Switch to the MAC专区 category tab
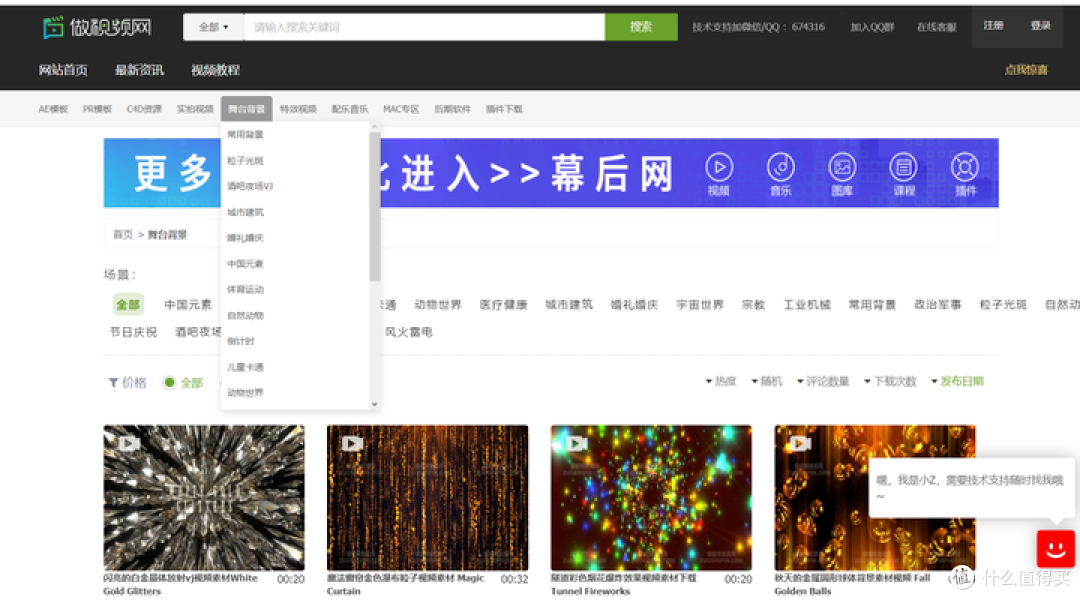Image resolution: width=1080 pixels, height=600 pixels. click(x=401, y=109)
